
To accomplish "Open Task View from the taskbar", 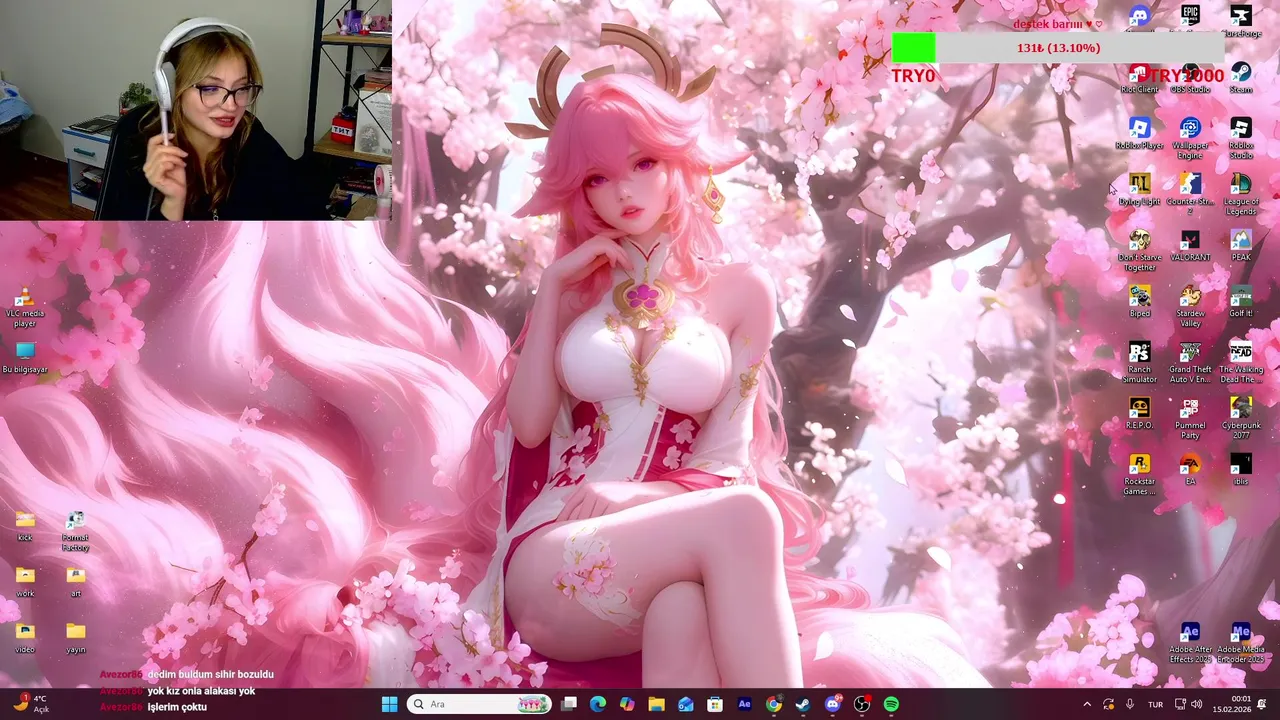I will pyautogui.click(x=569, y=704).
